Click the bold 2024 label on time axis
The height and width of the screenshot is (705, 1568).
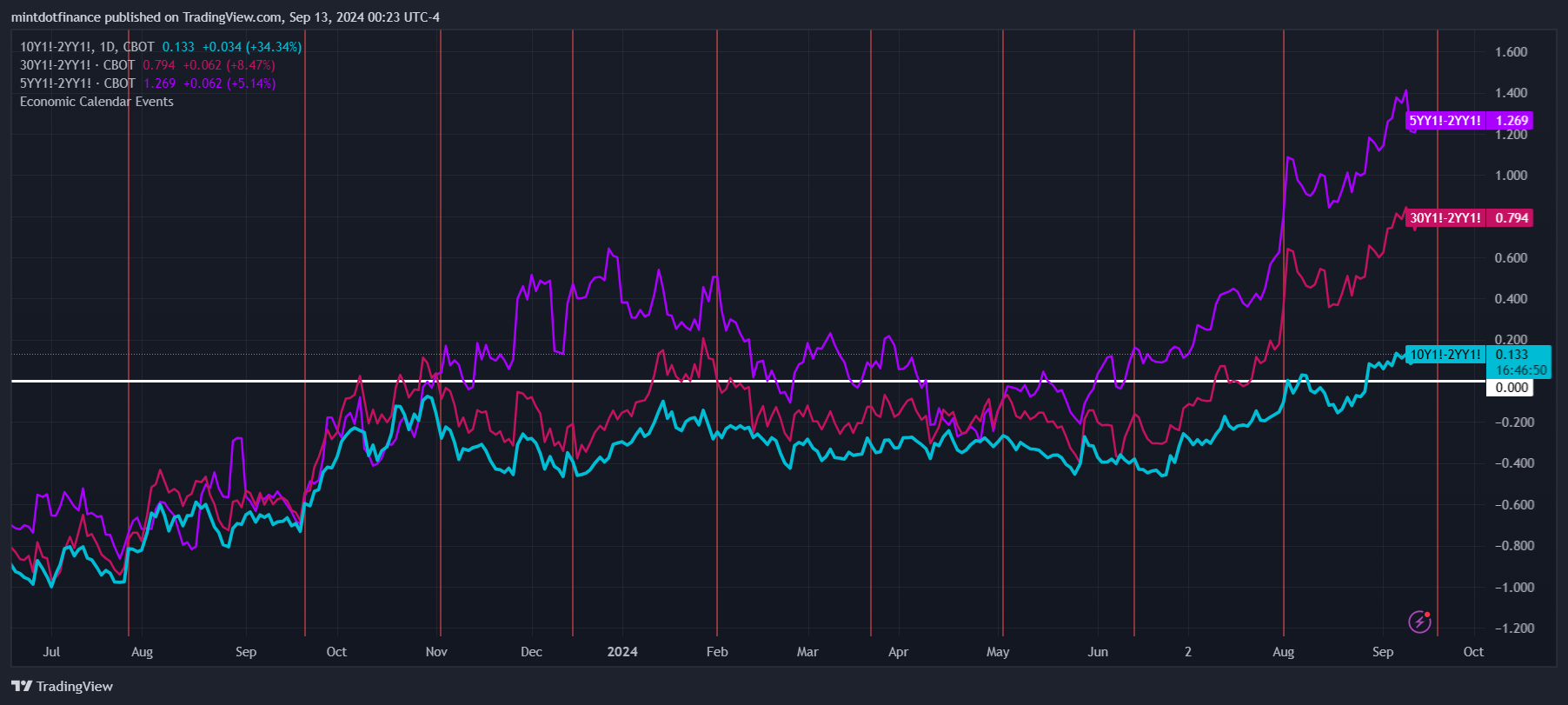[x=622, y=652]
